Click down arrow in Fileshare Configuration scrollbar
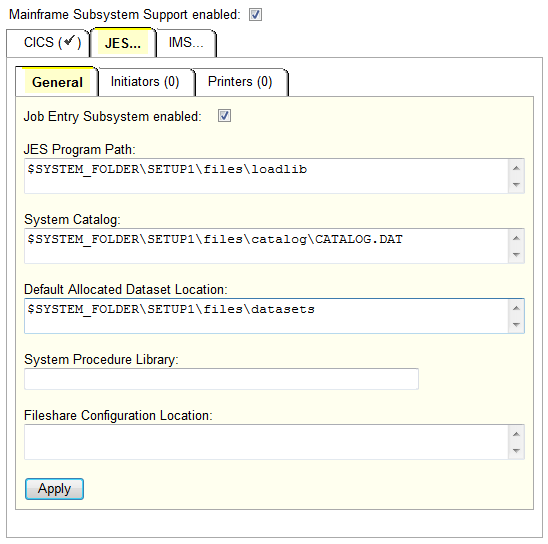The height and width of the screenshot is (544, 548). (516, 450)
